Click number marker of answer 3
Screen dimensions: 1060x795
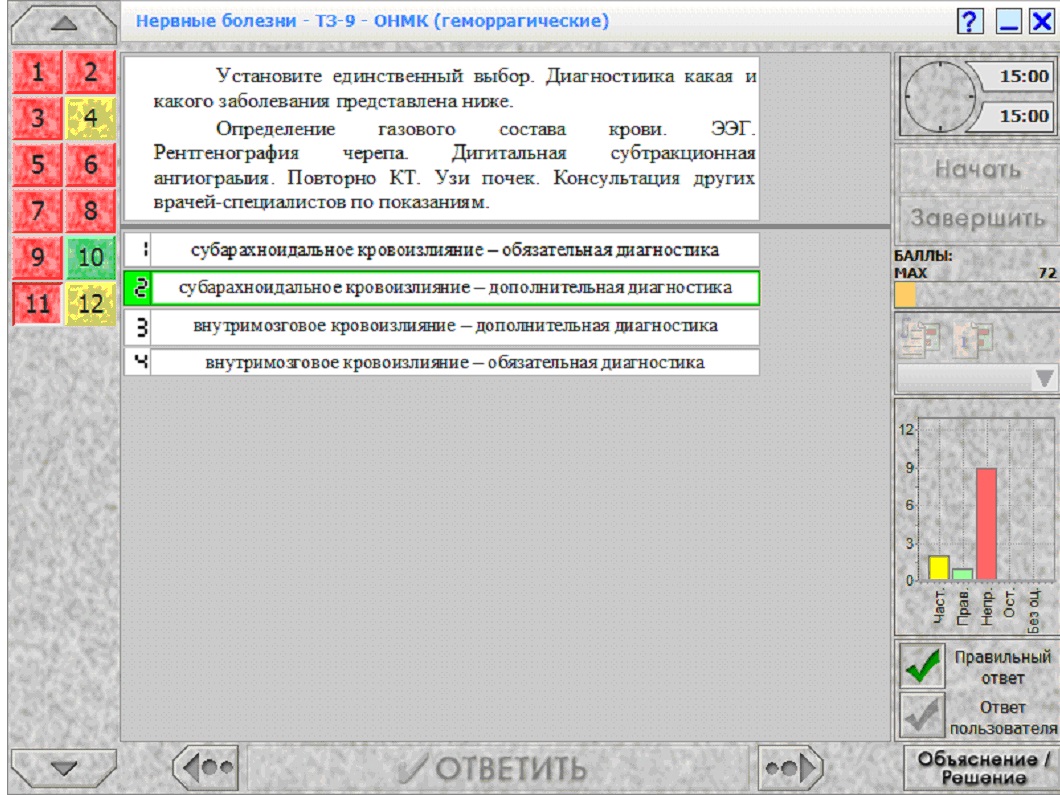click(139, 327)
